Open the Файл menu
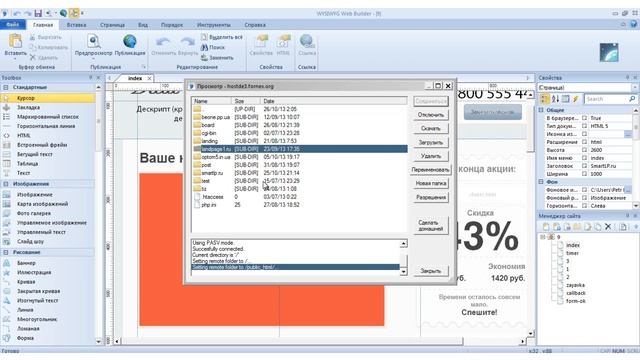 pyautogui.click(x=13, y=25)
